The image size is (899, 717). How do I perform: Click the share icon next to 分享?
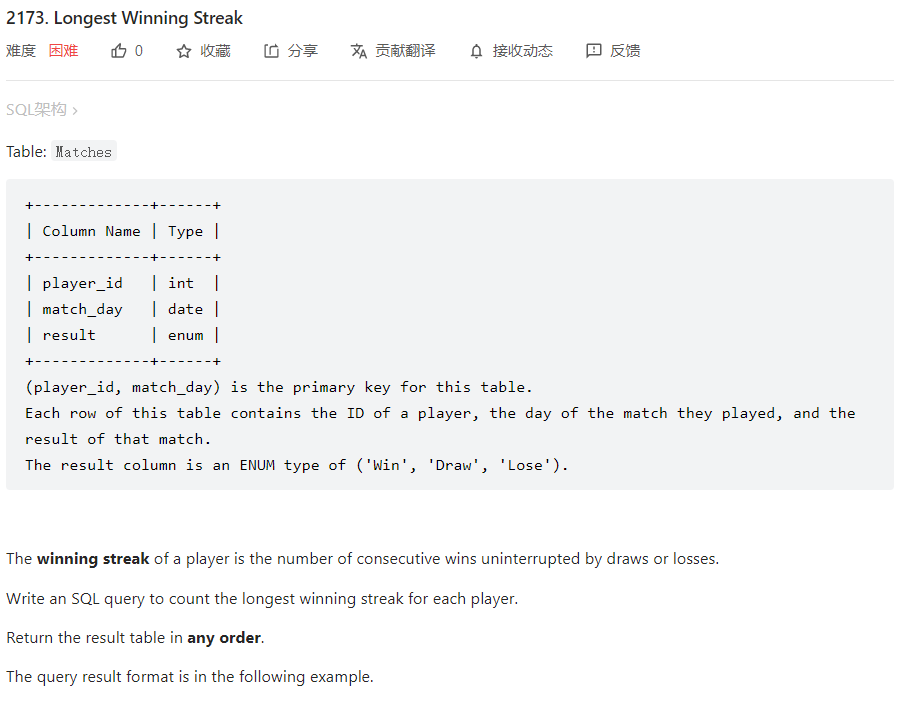pos(271,51)
